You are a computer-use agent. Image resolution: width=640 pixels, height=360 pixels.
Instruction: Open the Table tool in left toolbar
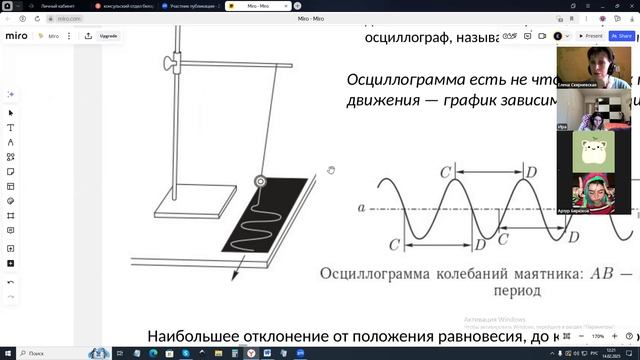(11, 187)
